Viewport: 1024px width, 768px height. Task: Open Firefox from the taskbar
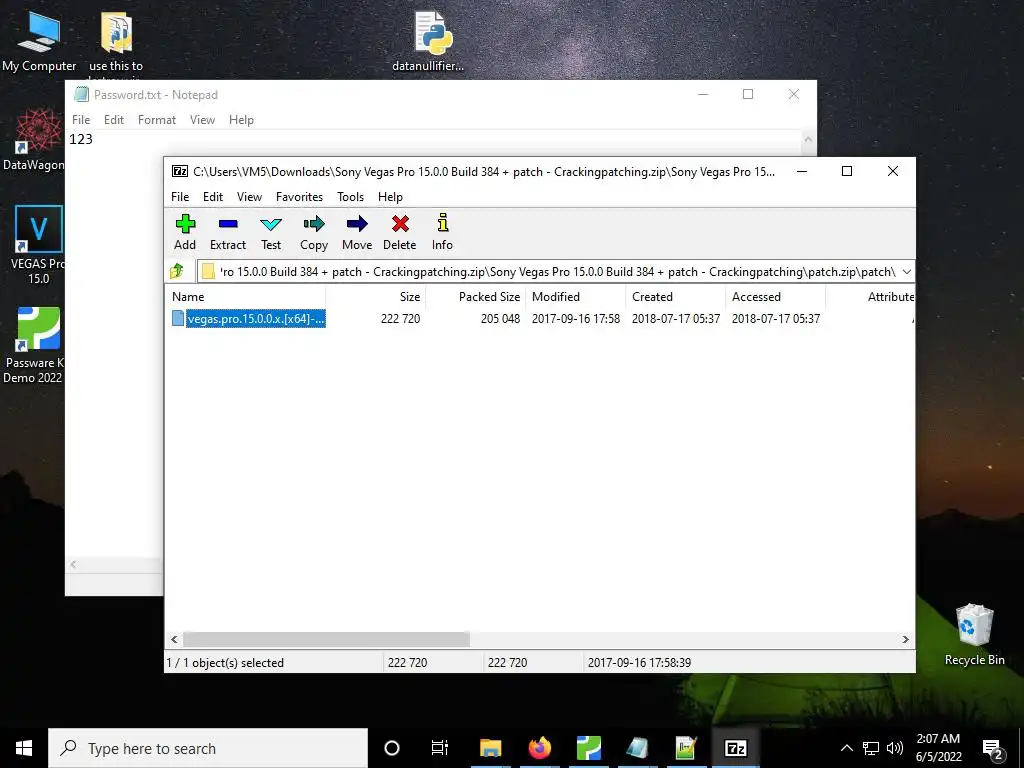(x=539, y=748)
